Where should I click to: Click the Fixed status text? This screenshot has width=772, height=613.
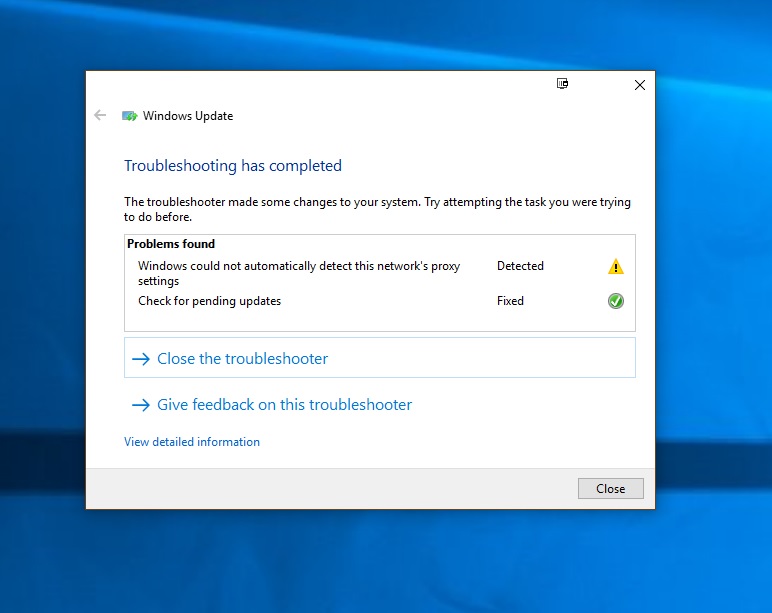pos(510,301)
